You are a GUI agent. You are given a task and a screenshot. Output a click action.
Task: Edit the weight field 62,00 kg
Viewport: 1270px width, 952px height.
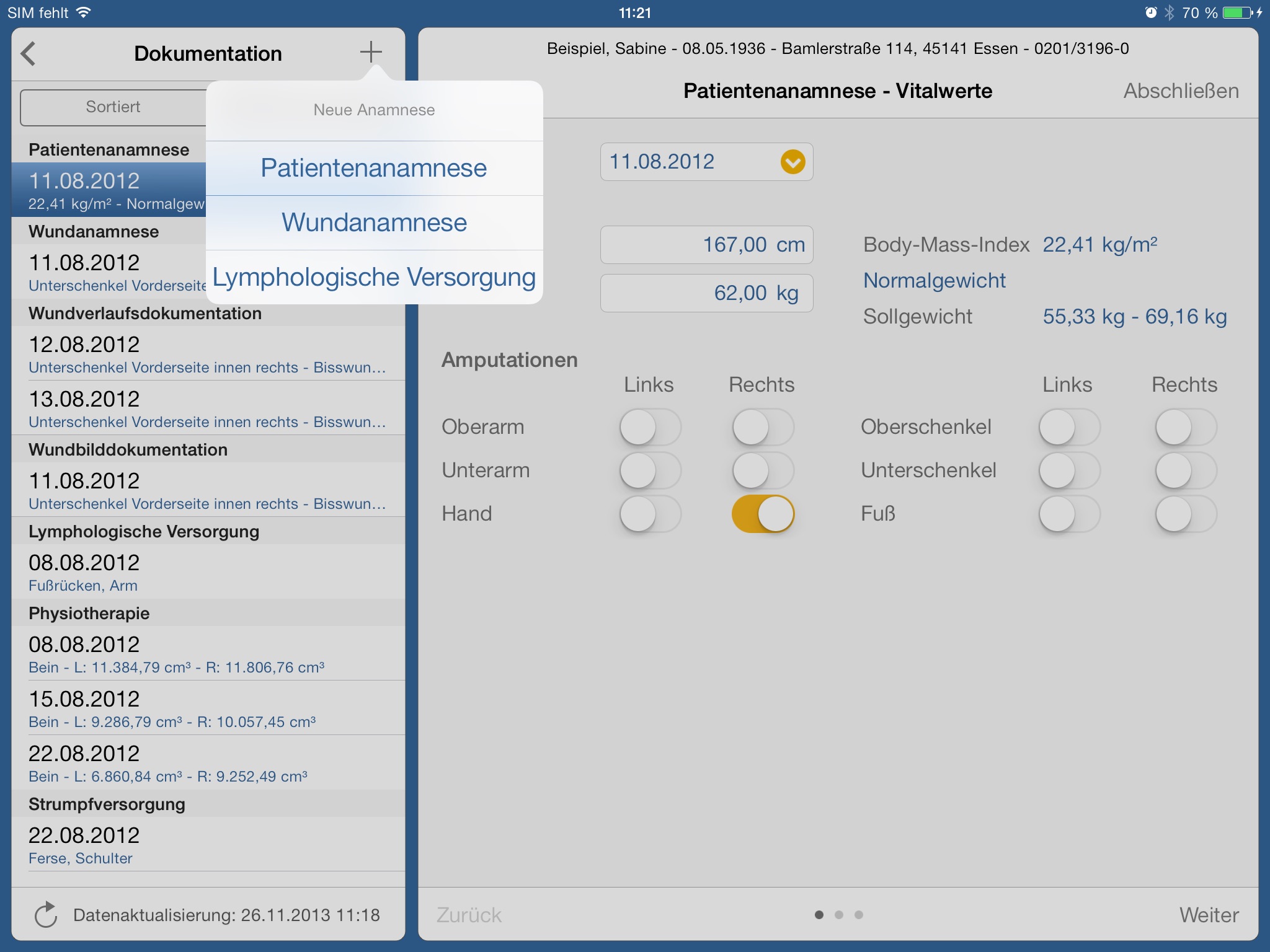(x=706, y=293)
